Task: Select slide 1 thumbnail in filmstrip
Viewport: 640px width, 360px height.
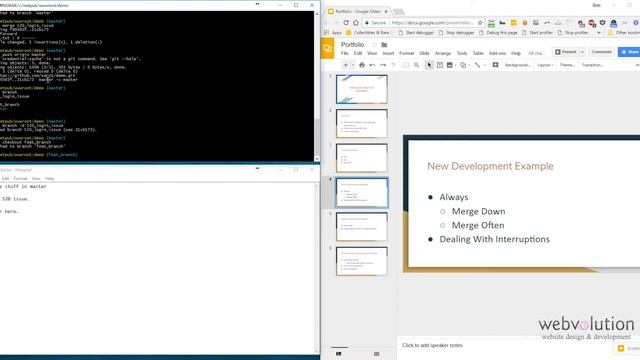Action: tap(362, 89)
